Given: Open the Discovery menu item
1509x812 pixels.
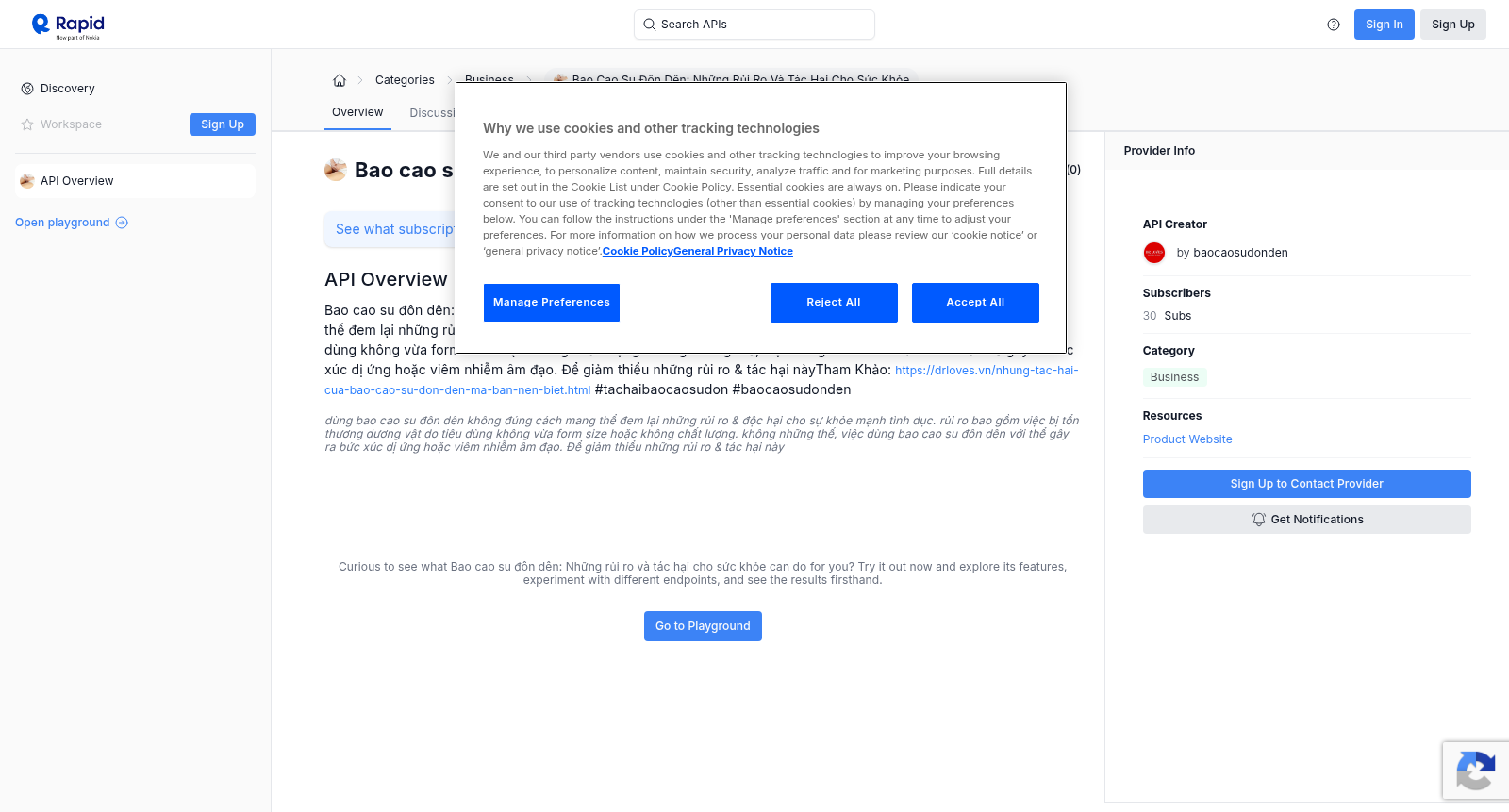Looking at the screenshot, I should (135, 89).
